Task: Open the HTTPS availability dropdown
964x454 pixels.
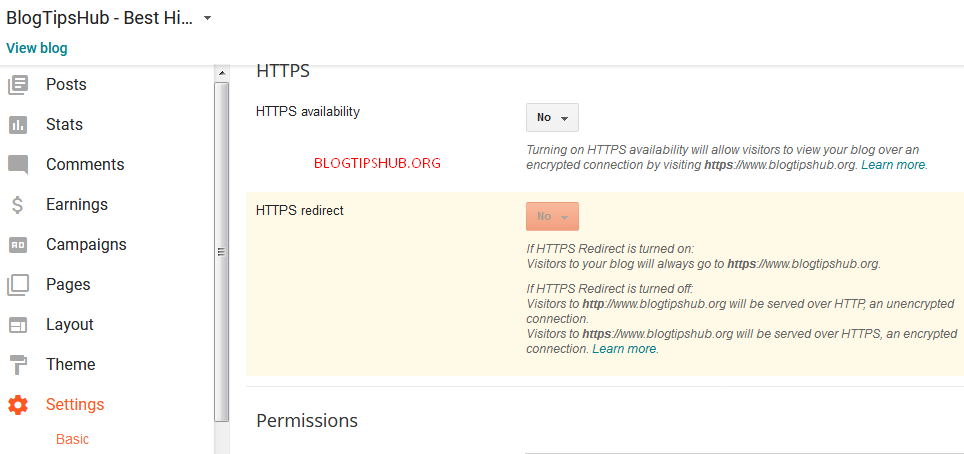Action: click(552, 118)
